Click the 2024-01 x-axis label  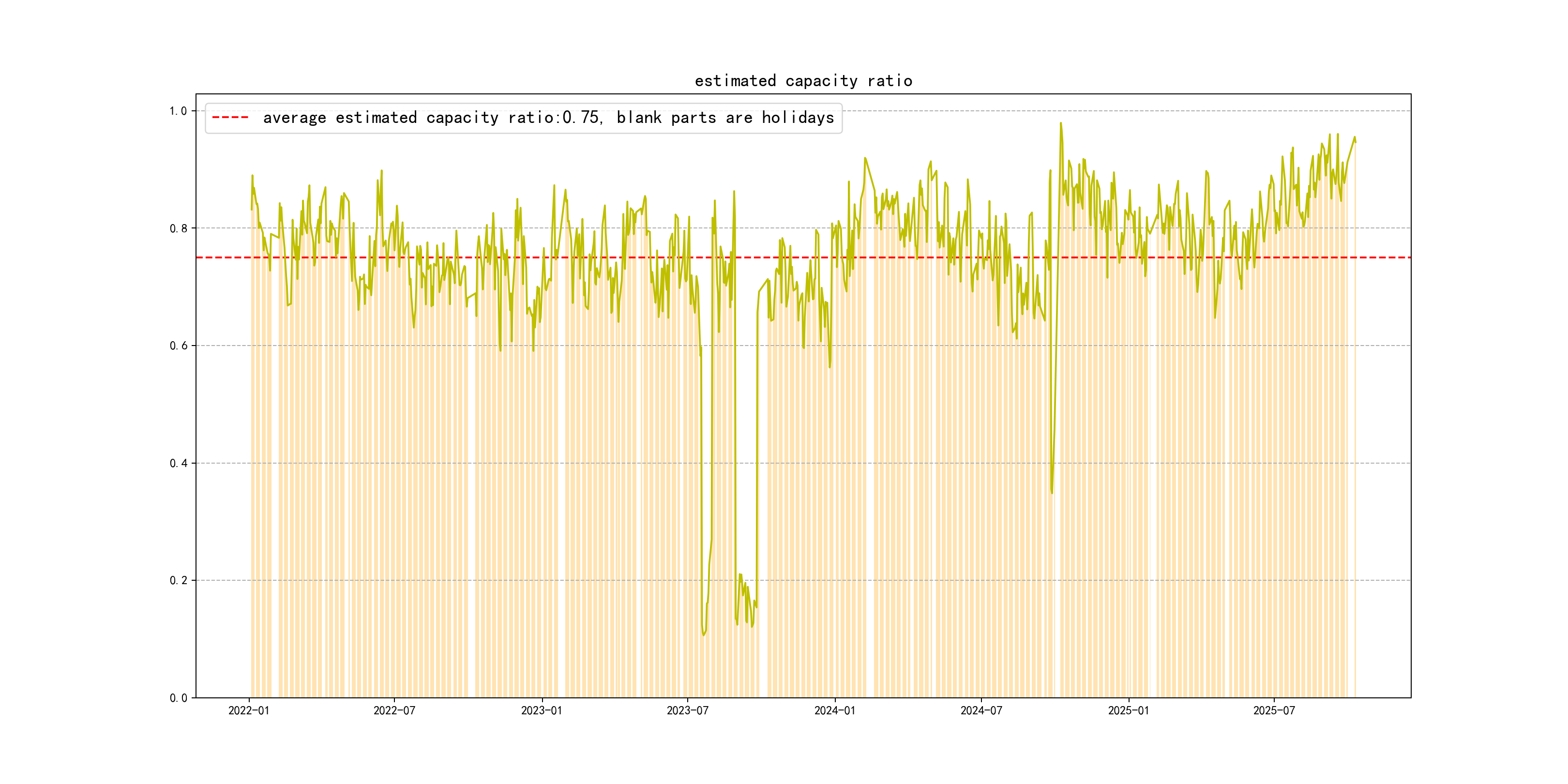tap(834, 710)
